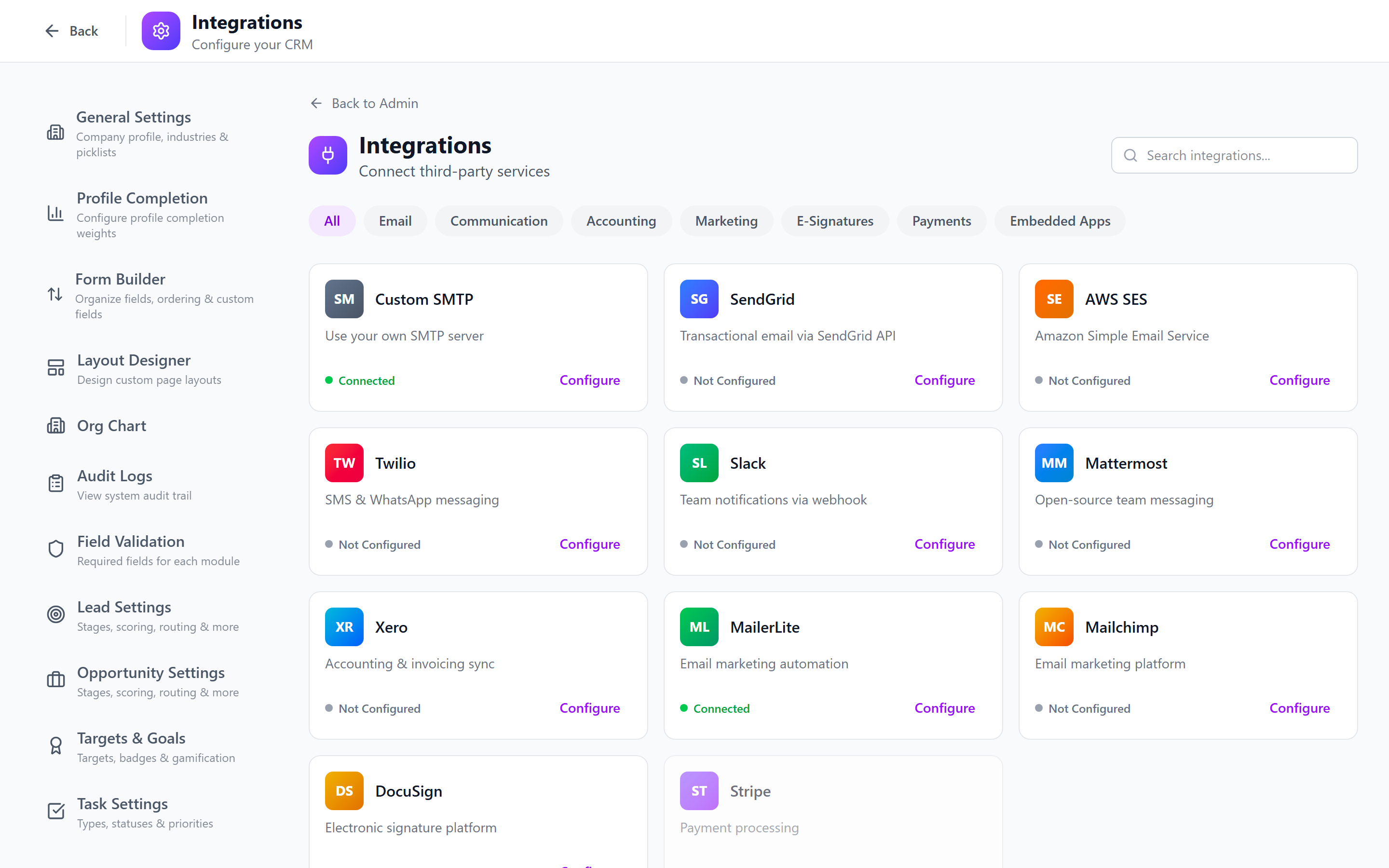Select the E-Signatures filter
Image resolution: width=1389 pixels, height=868 pixels.
point(834,221)
